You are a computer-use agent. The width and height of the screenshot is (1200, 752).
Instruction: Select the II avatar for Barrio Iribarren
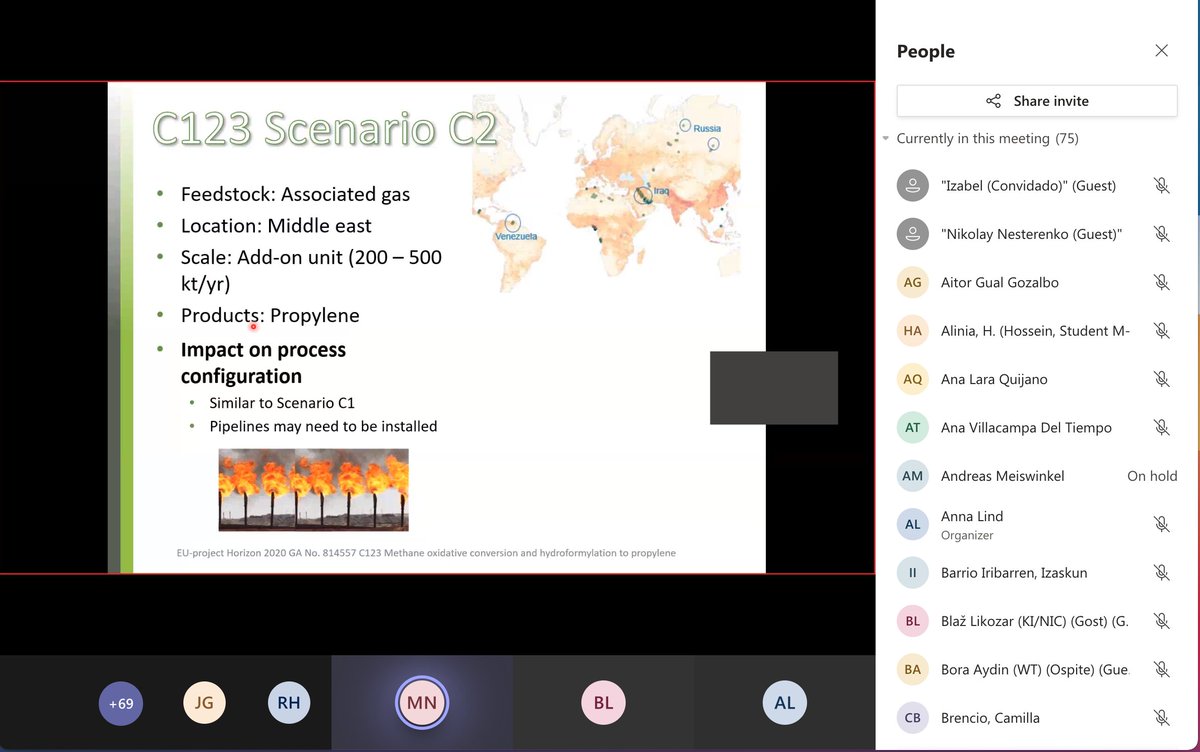913,573
